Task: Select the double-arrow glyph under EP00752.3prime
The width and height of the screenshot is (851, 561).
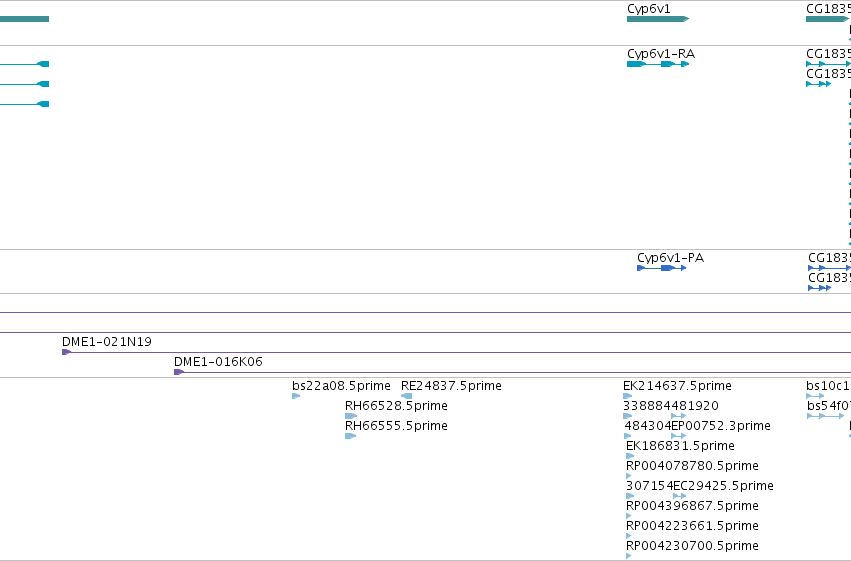Action: 678,436
